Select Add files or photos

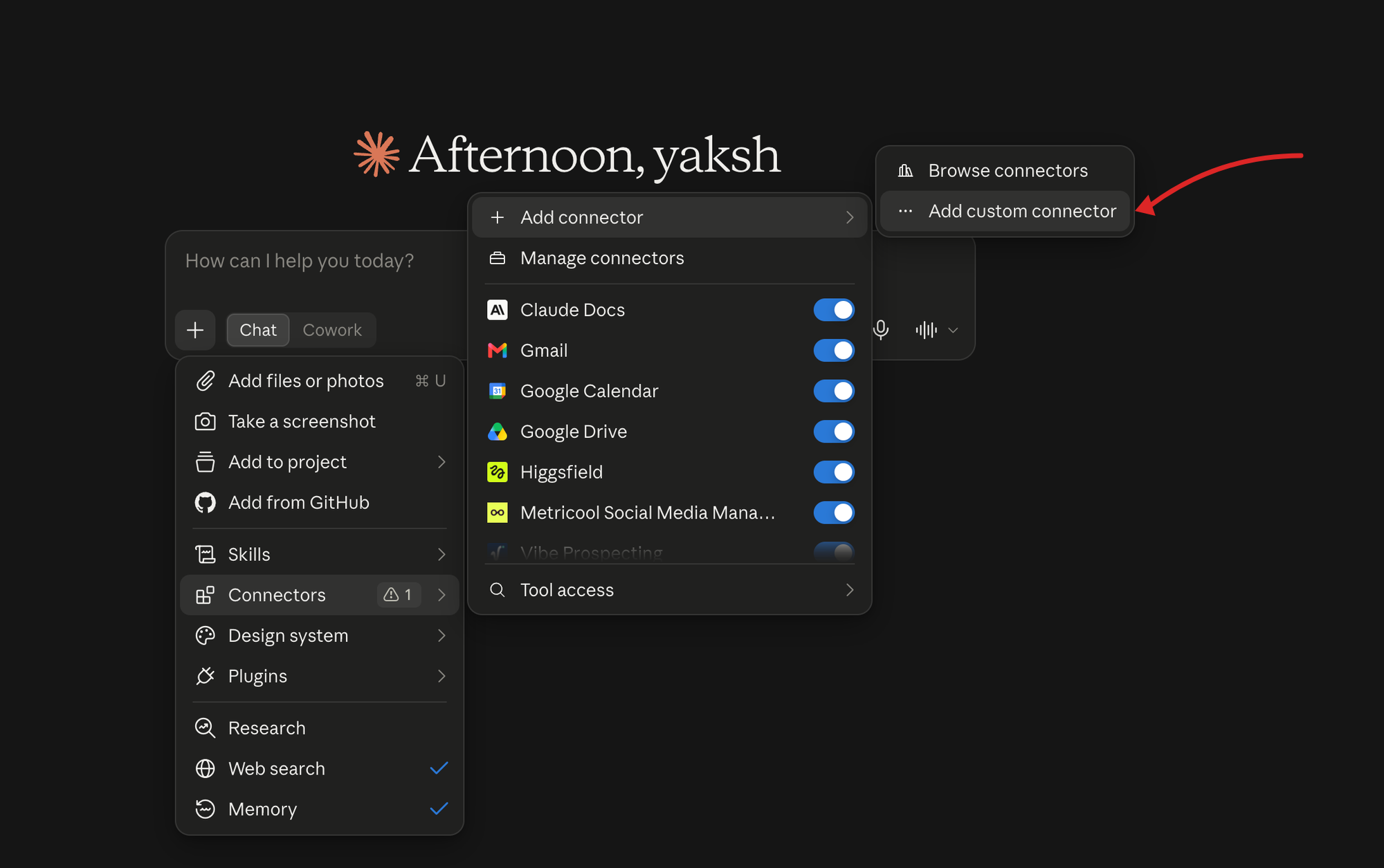[320, 381]
